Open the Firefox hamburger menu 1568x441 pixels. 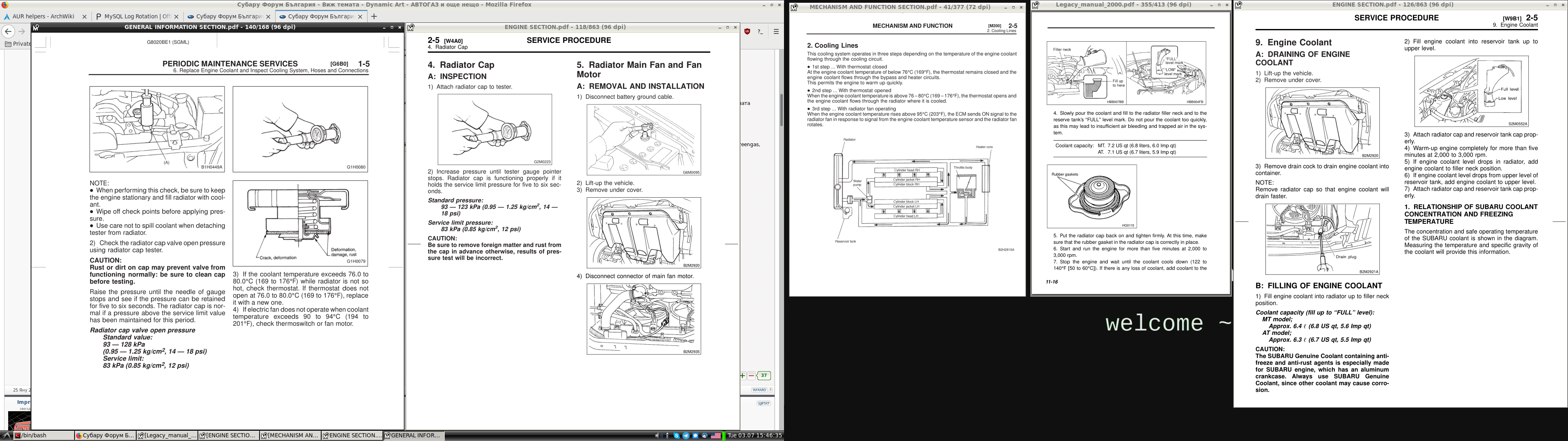tap(776, 32)
